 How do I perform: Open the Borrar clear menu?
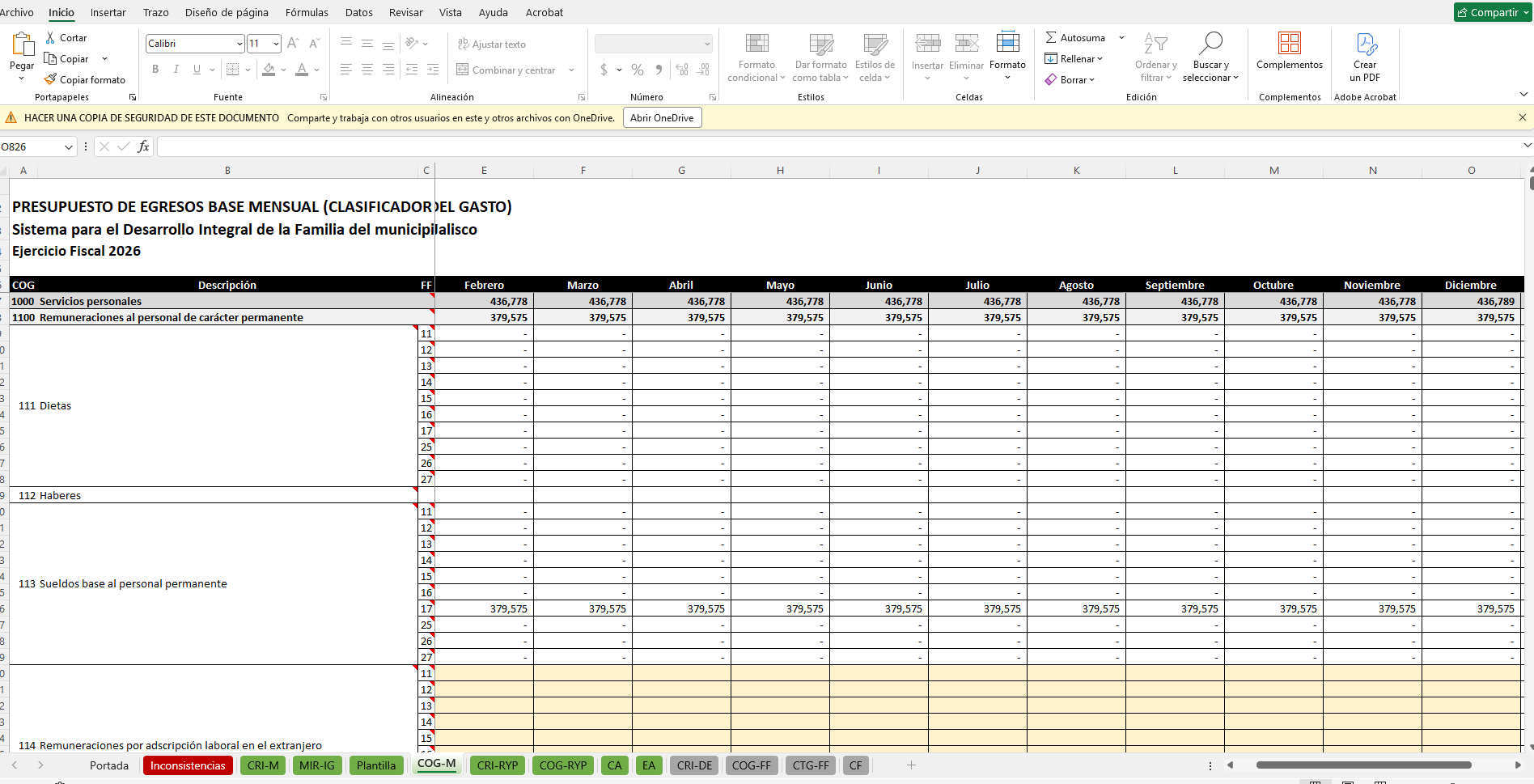1070,80
